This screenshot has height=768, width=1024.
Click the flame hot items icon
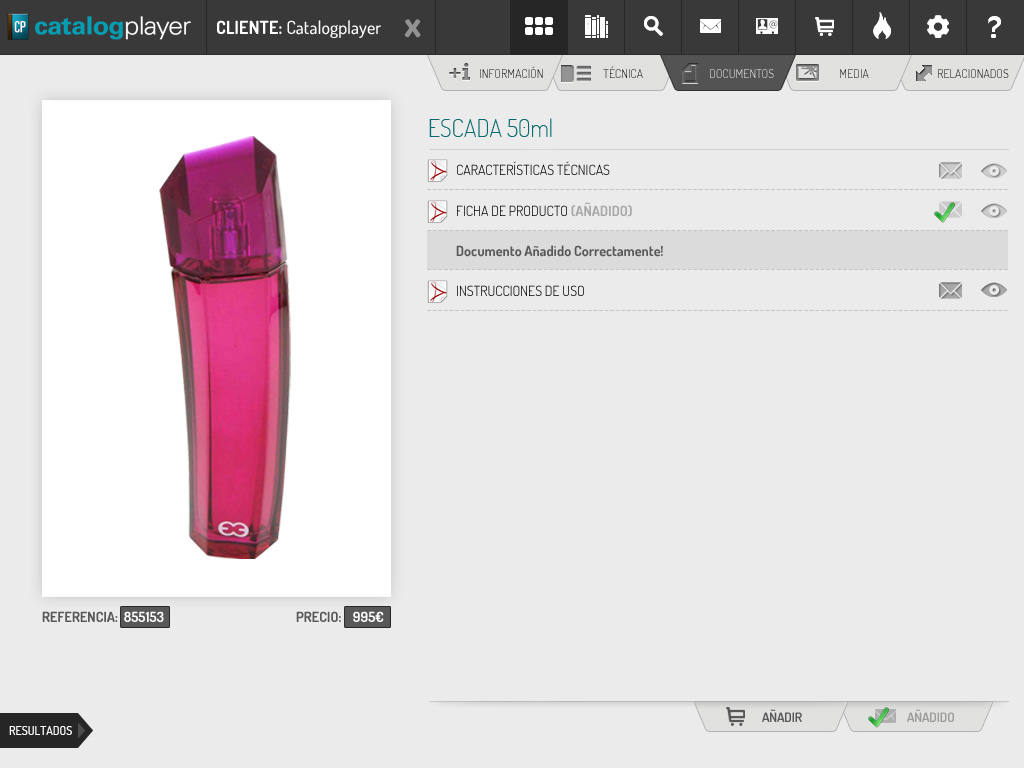click(x=881, y=27)
